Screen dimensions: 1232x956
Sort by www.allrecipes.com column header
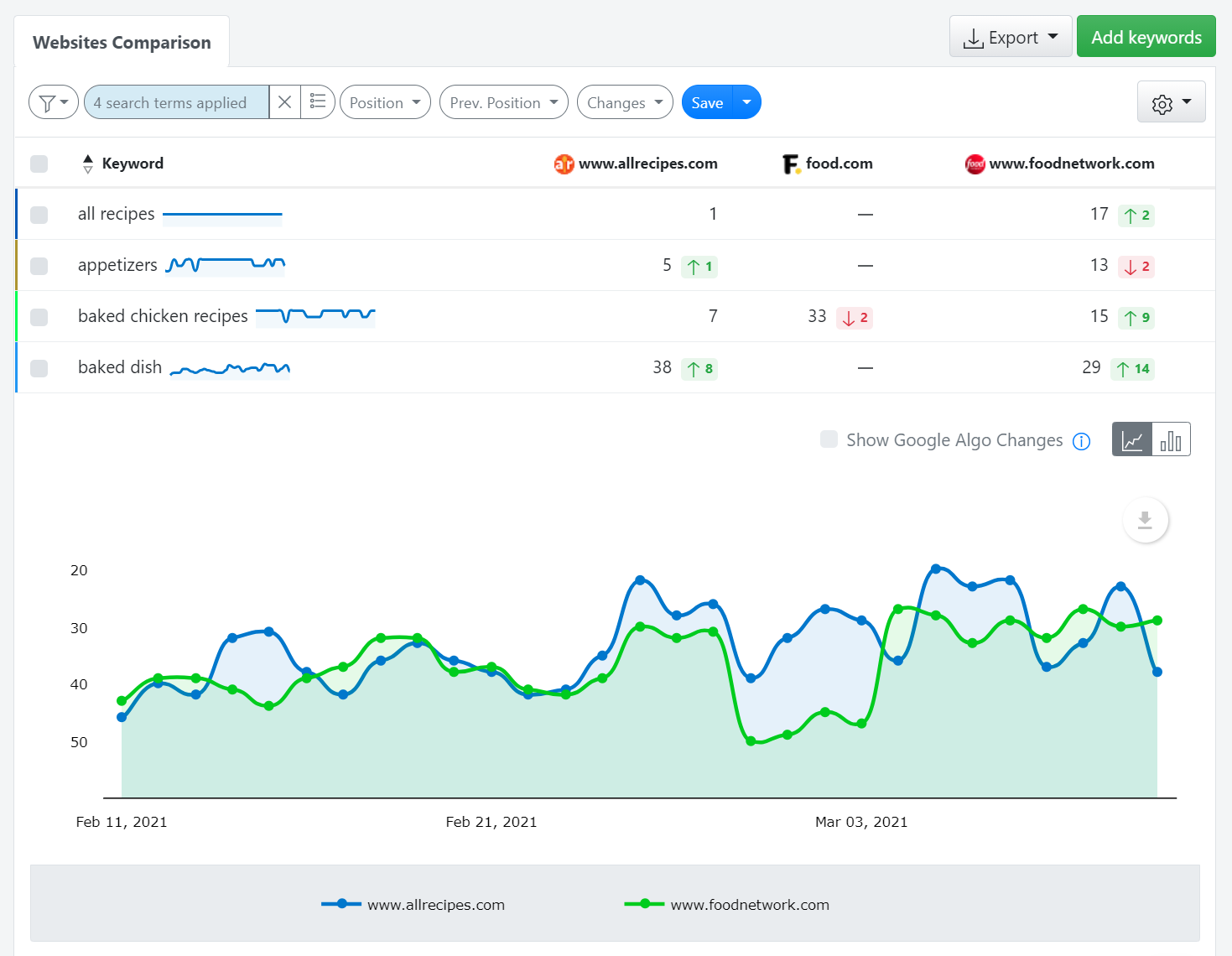[647, 164]
